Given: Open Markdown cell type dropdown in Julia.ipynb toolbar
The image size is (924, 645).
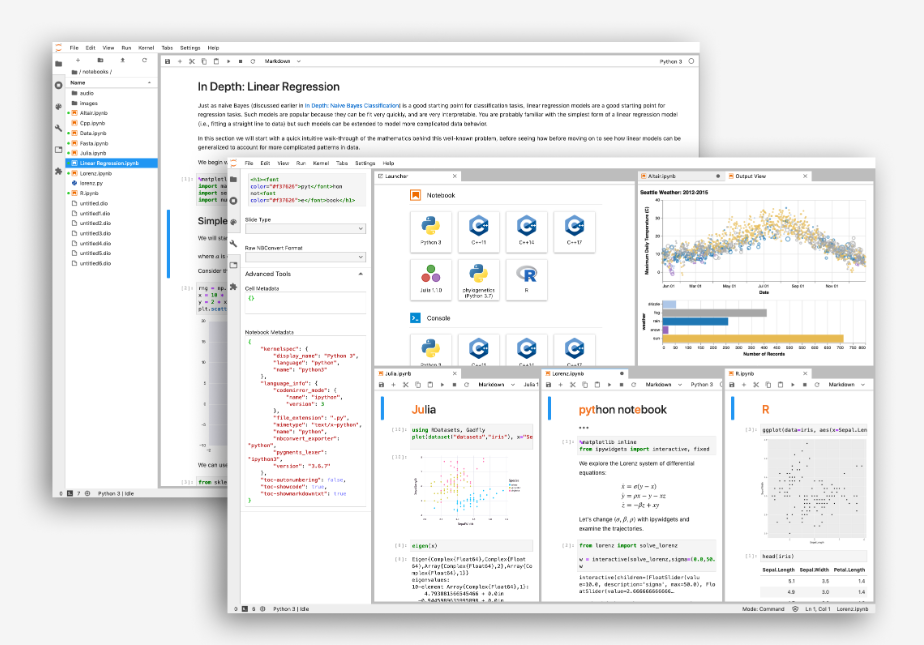Looking at the screenshot, I should [496, 385].
